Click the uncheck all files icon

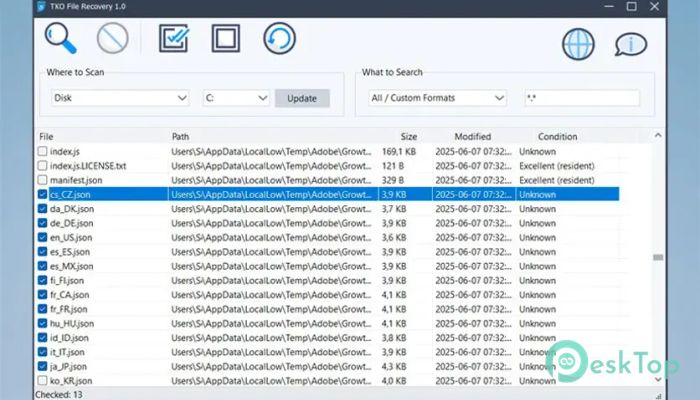(x=225, y=38)
